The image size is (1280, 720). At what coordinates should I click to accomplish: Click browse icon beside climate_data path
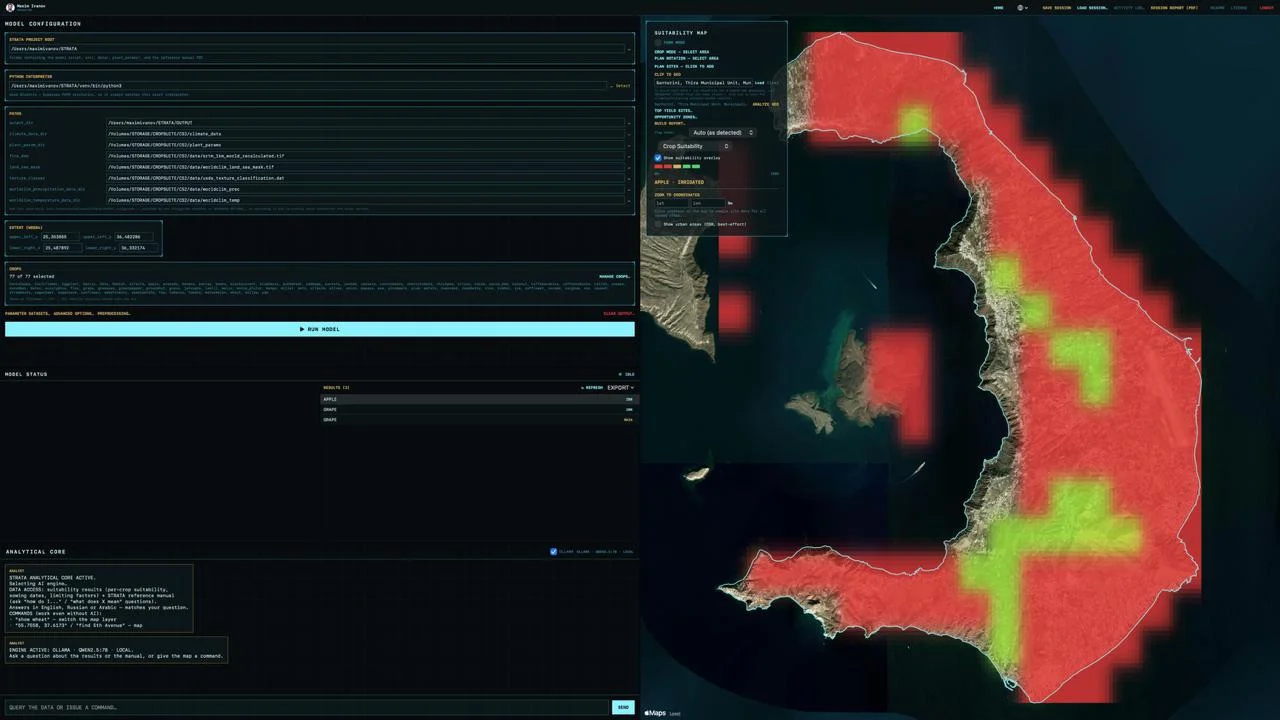pos(629,134)
